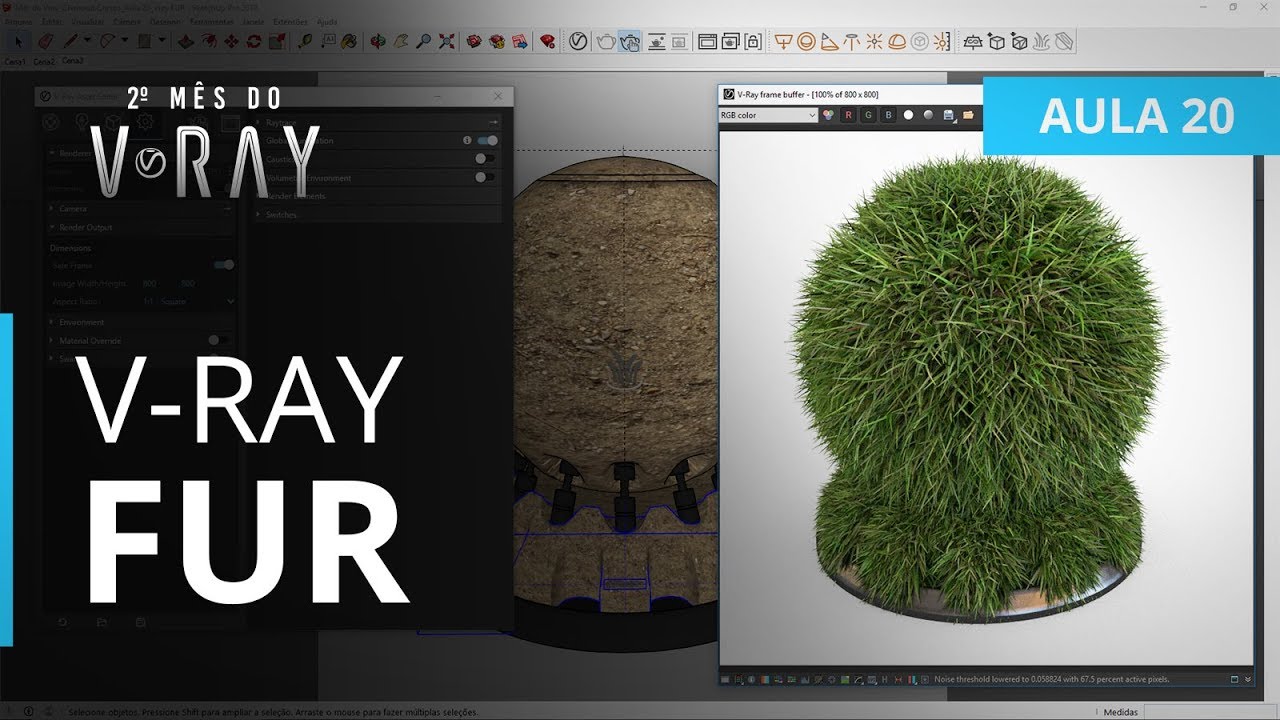1280x720 pixels.
Task: Open the Shape tool dropdown arrow
Action: click(x=161, y=42)
